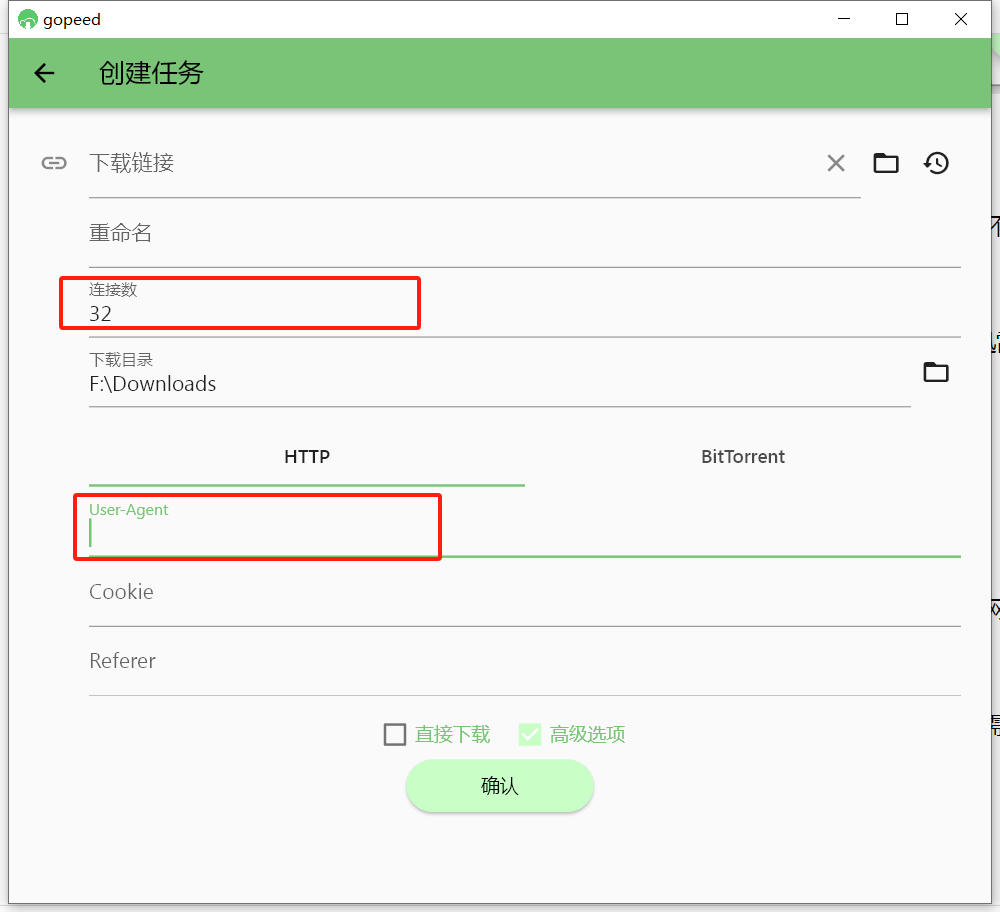The height and width of the screenshot is (912, 1000).
Task: Disable the 高级选项 checkbox
Action: (x=529, y=734)
